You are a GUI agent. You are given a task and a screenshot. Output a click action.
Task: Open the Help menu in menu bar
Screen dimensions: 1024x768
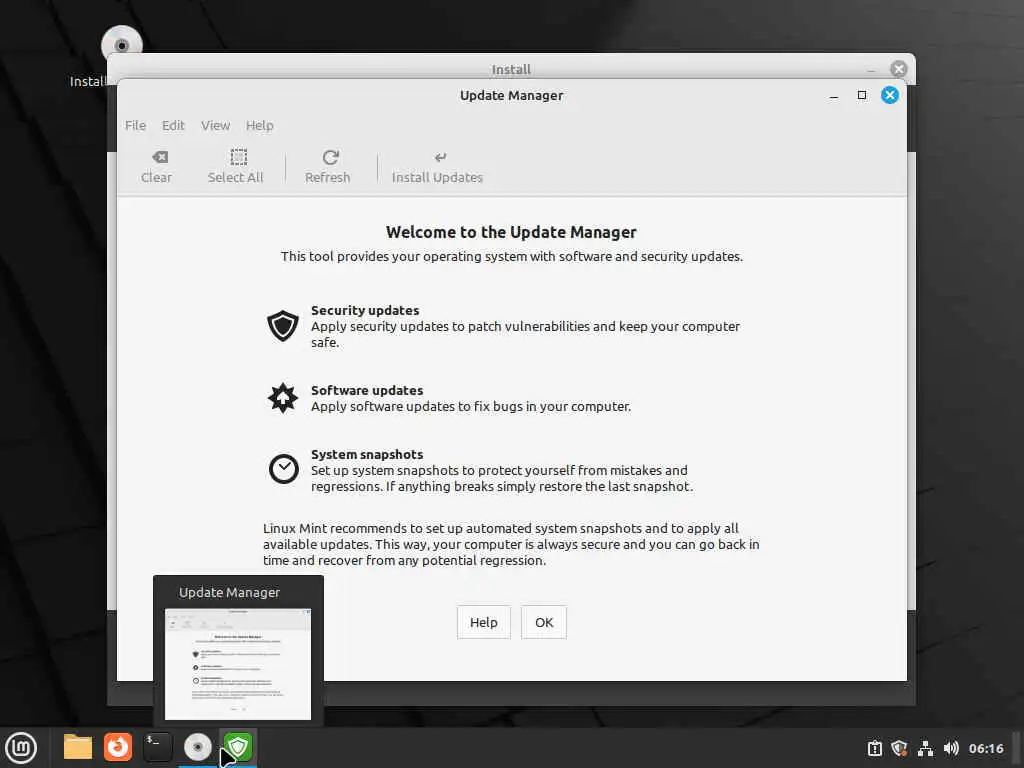click(260, 125)
